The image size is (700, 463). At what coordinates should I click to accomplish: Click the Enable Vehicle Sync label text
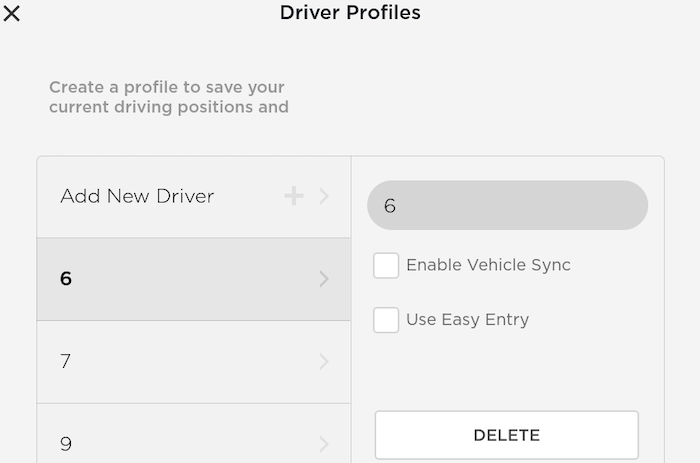click(488, 265)
